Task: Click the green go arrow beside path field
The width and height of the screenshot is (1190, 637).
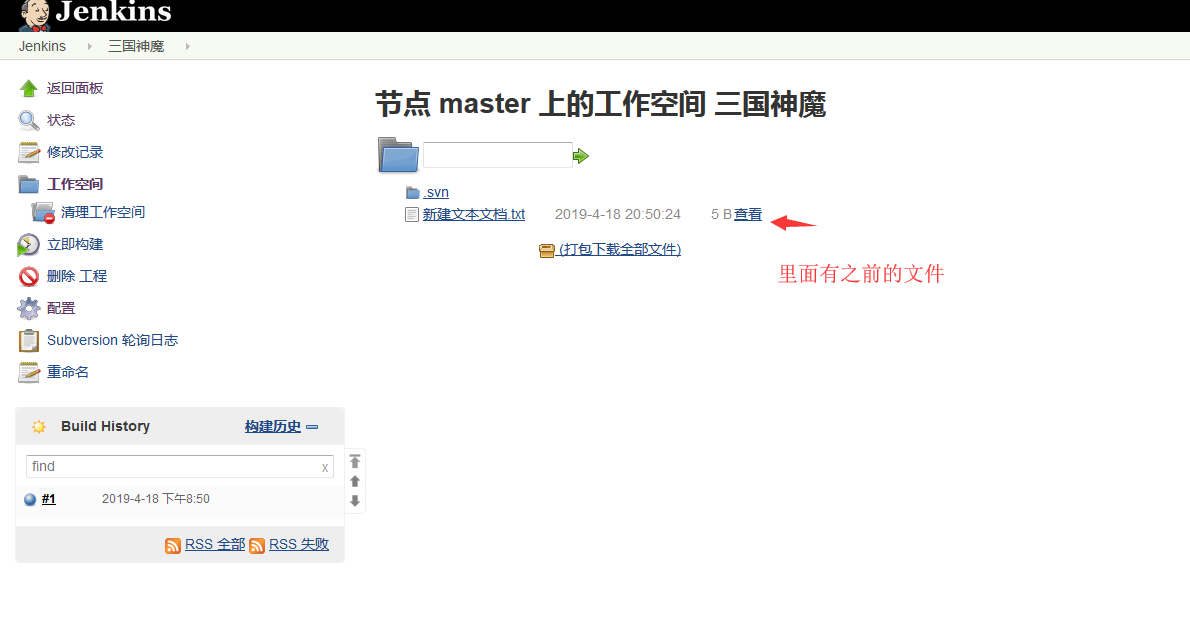Action: pos(581,156)
